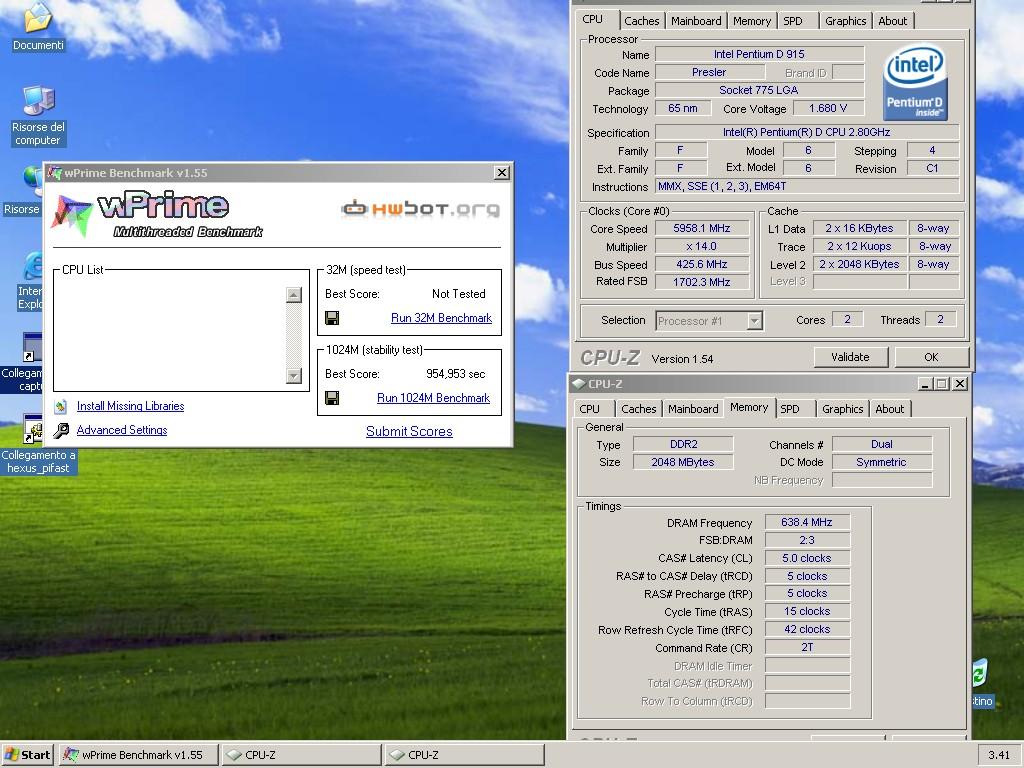Click the Rated FSB value 1702.3 MHz

(701, 282)
